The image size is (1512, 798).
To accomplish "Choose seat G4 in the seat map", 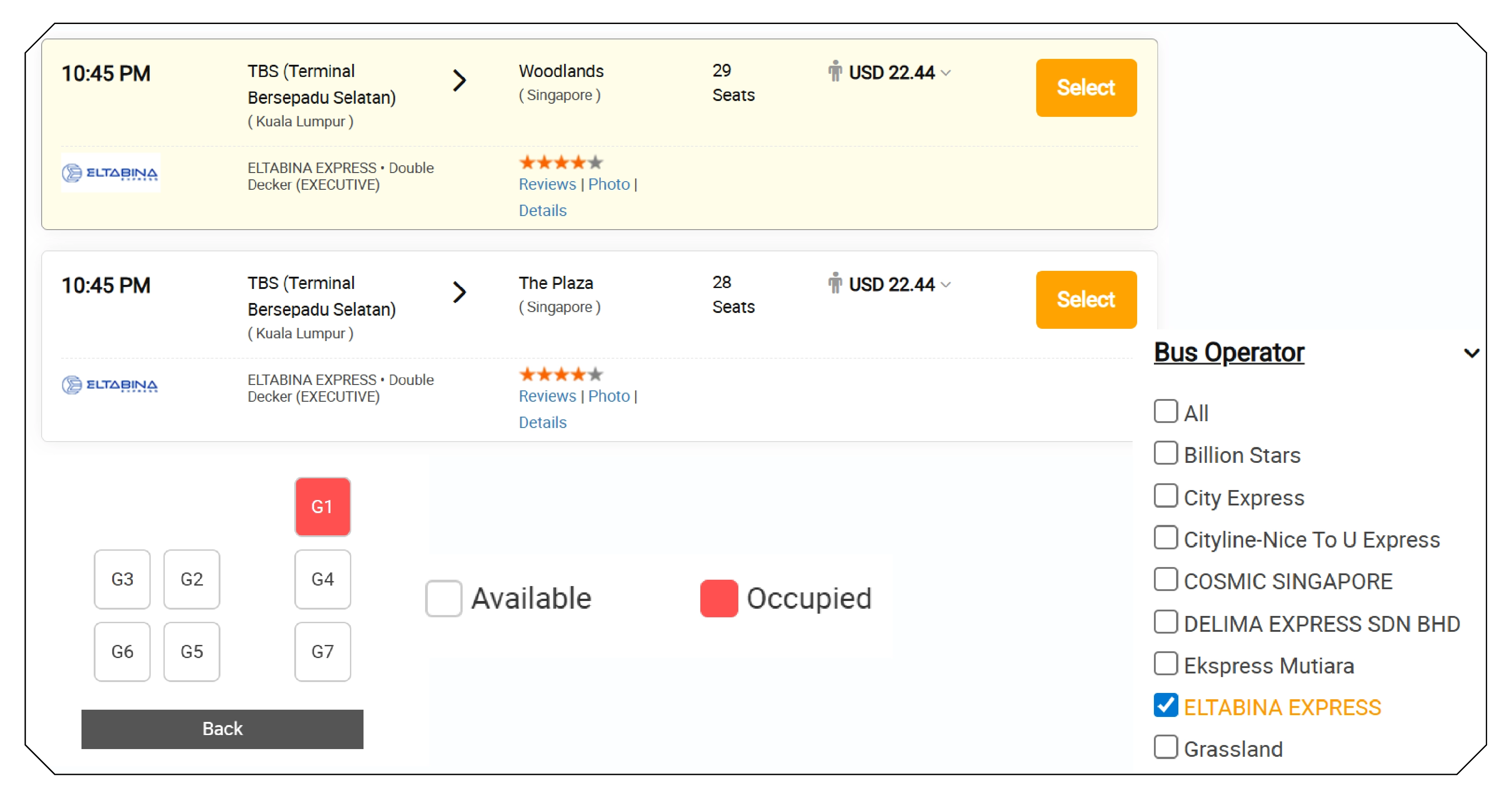I will [x=322, y=580].
